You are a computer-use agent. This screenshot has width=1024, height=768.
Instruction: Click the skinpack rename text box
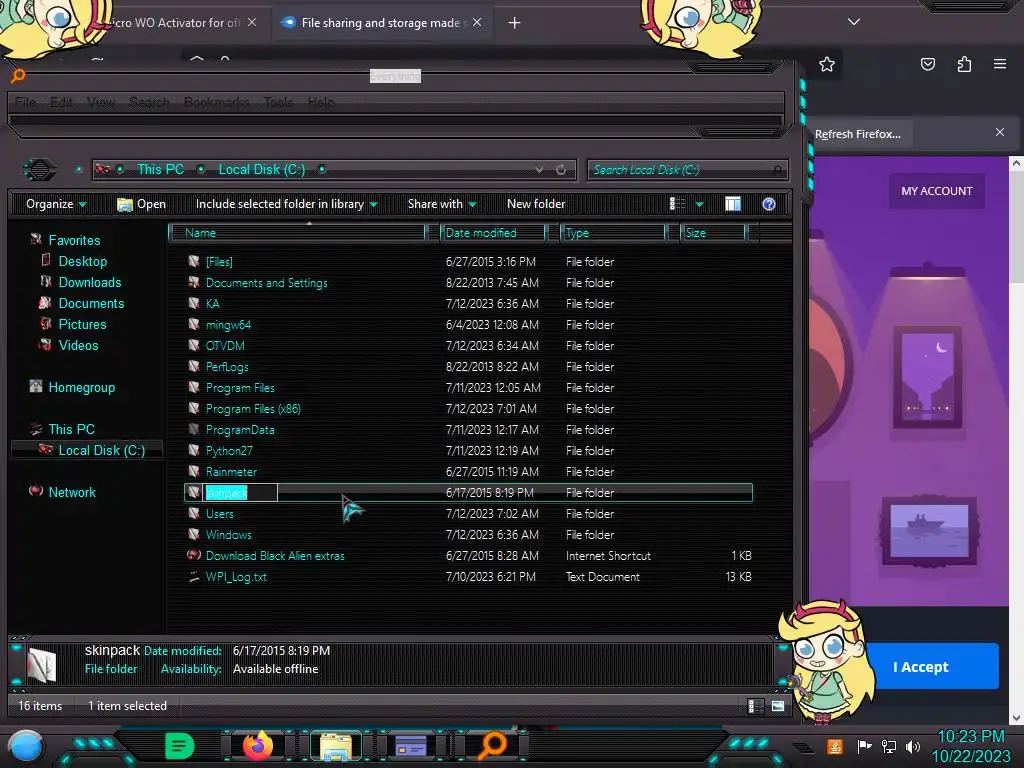(241, 492)
